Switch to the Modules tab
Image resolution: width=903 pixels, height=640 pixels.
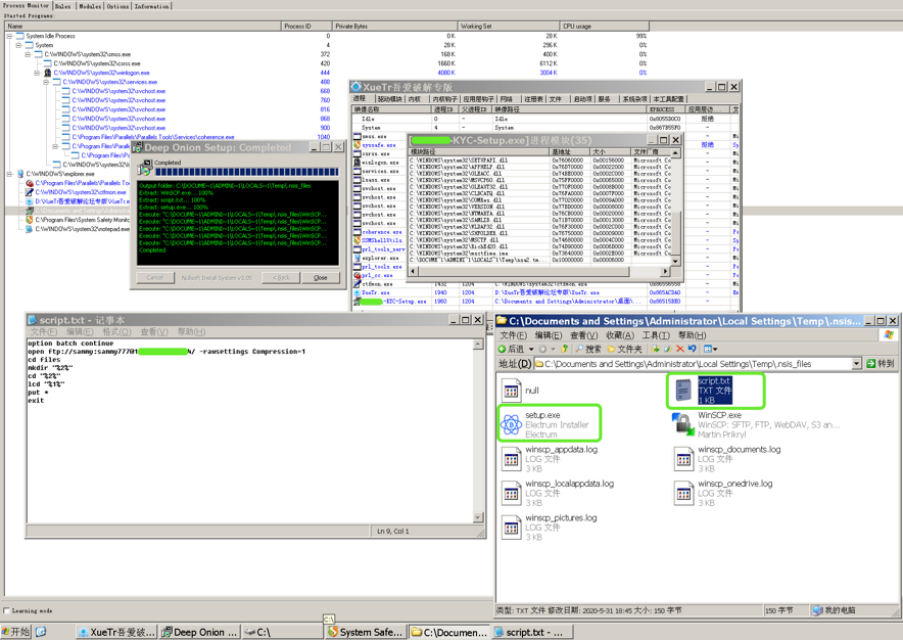(x=89, y=5)
